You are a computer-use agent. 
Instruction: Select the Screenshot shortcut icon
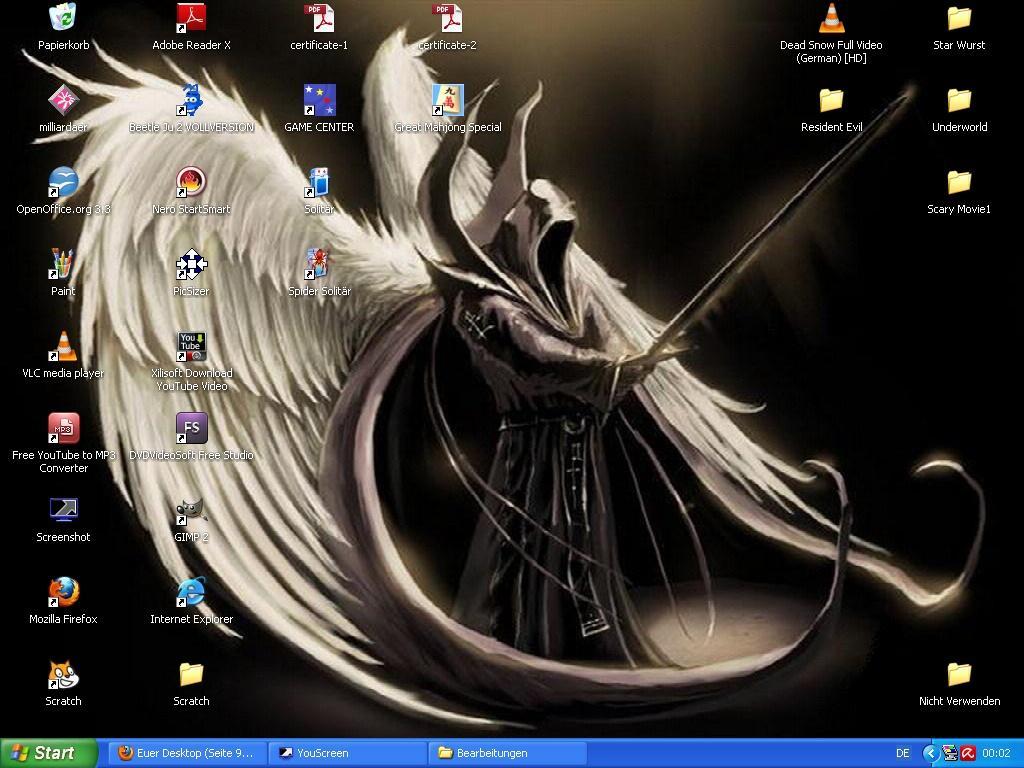point(63,510)
